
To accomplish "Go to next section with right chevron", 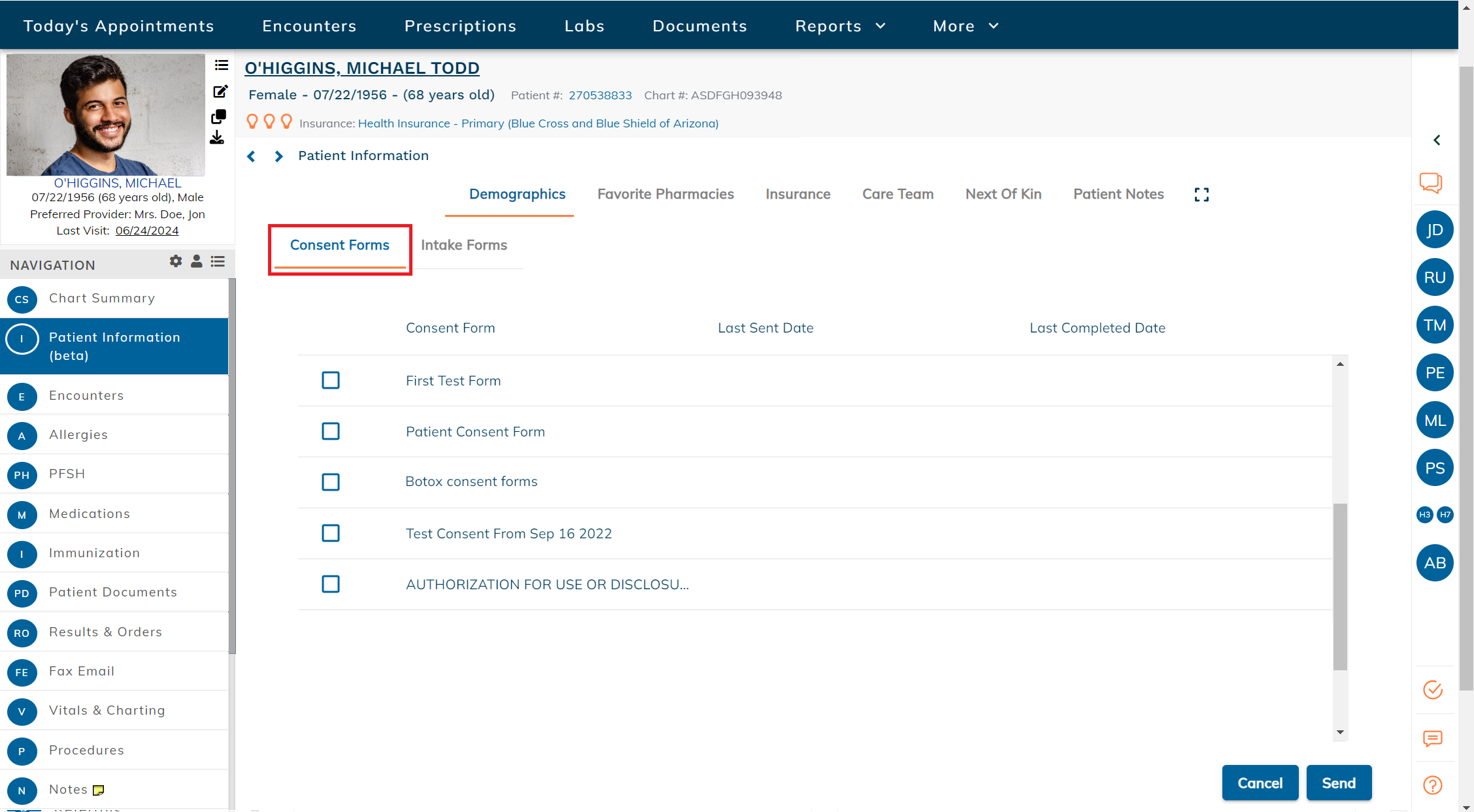I will coord(278,156).
